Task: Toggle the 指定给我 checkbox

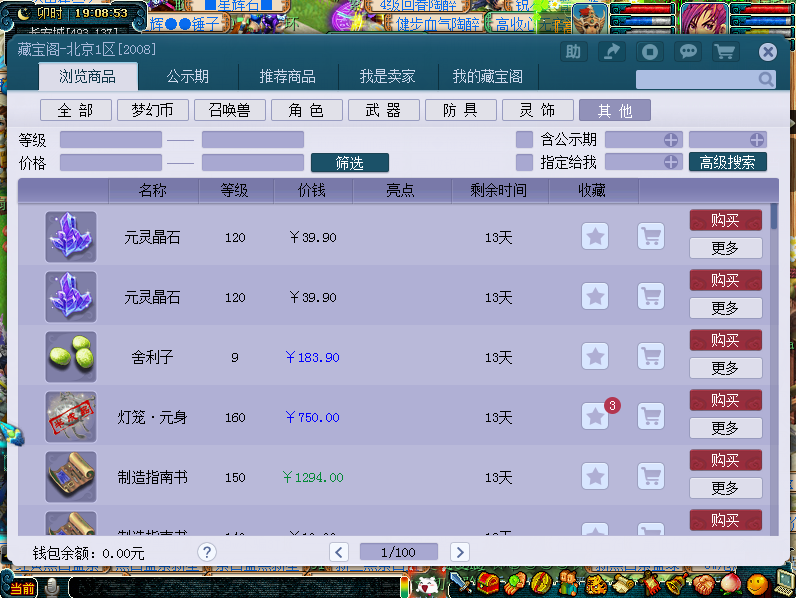Action: click(524, 162)
